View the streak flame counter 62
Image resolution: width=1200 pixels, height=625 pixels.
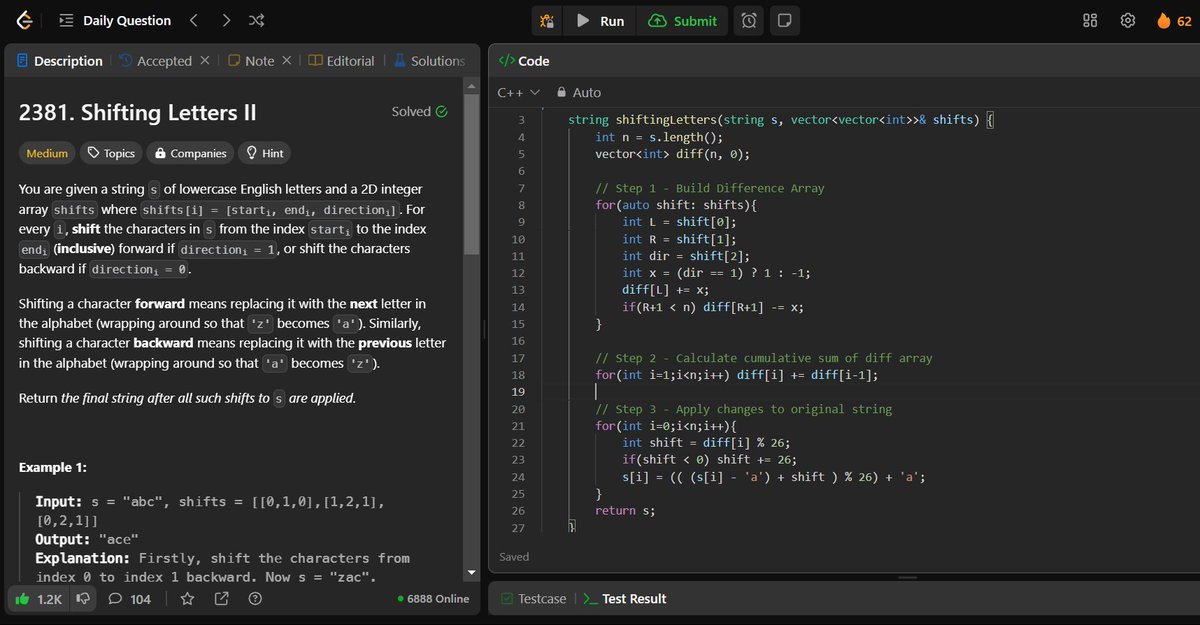click(x=1173, y=21)
